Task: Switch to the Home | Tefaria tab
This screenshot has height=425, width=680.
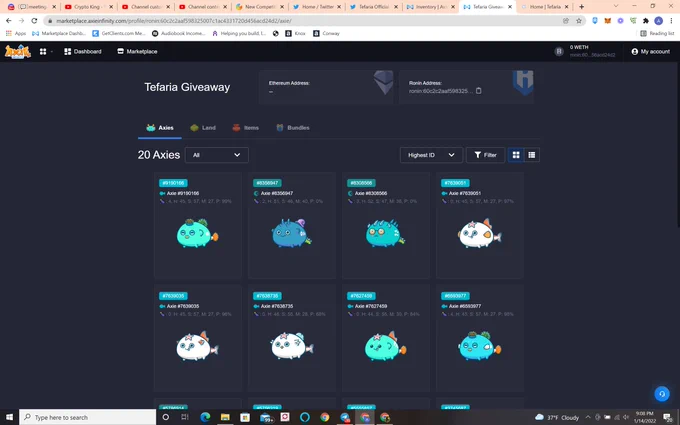Action: [545, 7]
